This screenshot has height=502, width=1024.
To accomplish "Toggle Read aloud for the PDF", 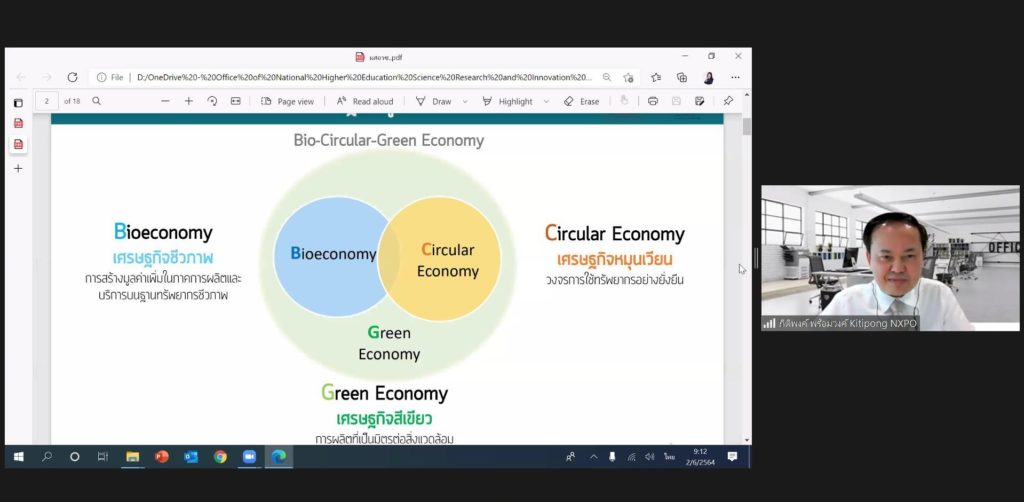I will click(x=365, y=101).
